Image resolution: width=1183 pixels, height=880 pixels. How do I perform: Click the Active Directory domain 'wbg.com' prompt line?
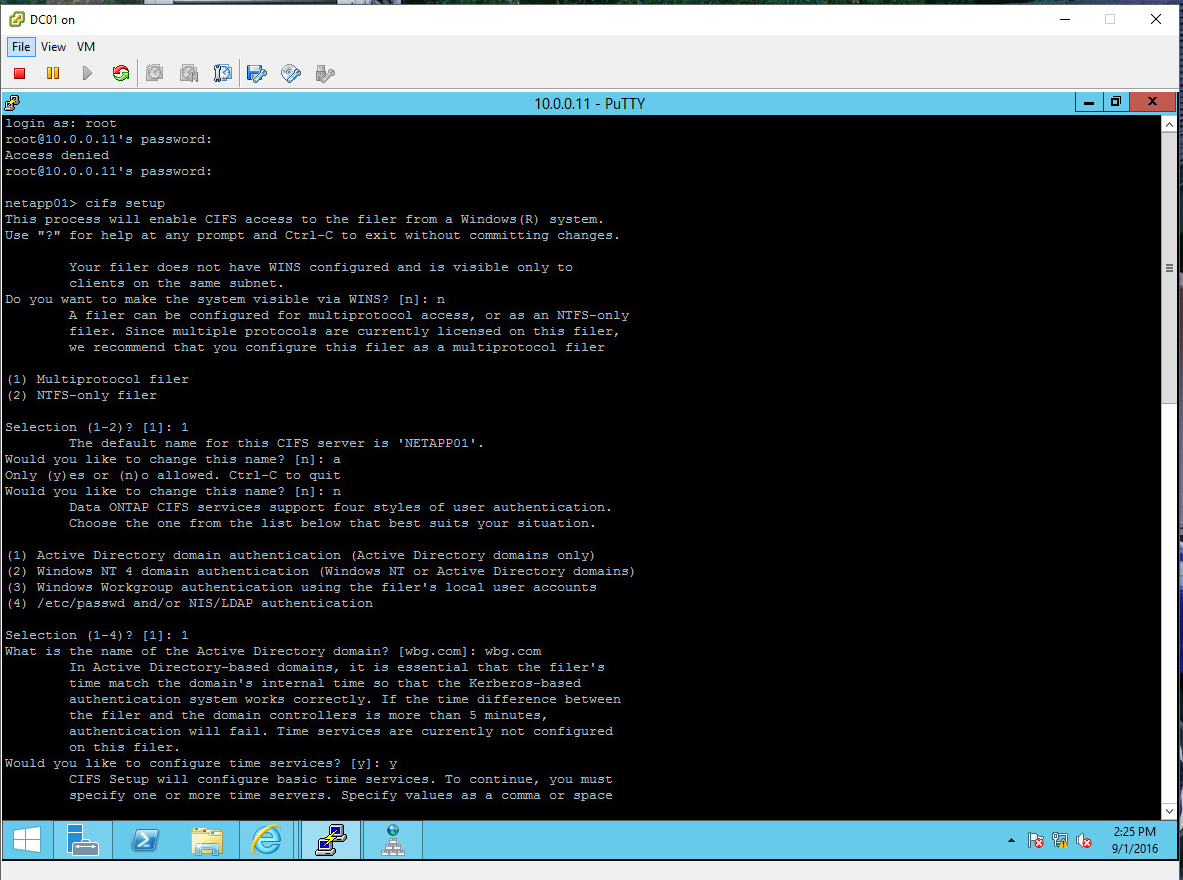click(273, 651)
